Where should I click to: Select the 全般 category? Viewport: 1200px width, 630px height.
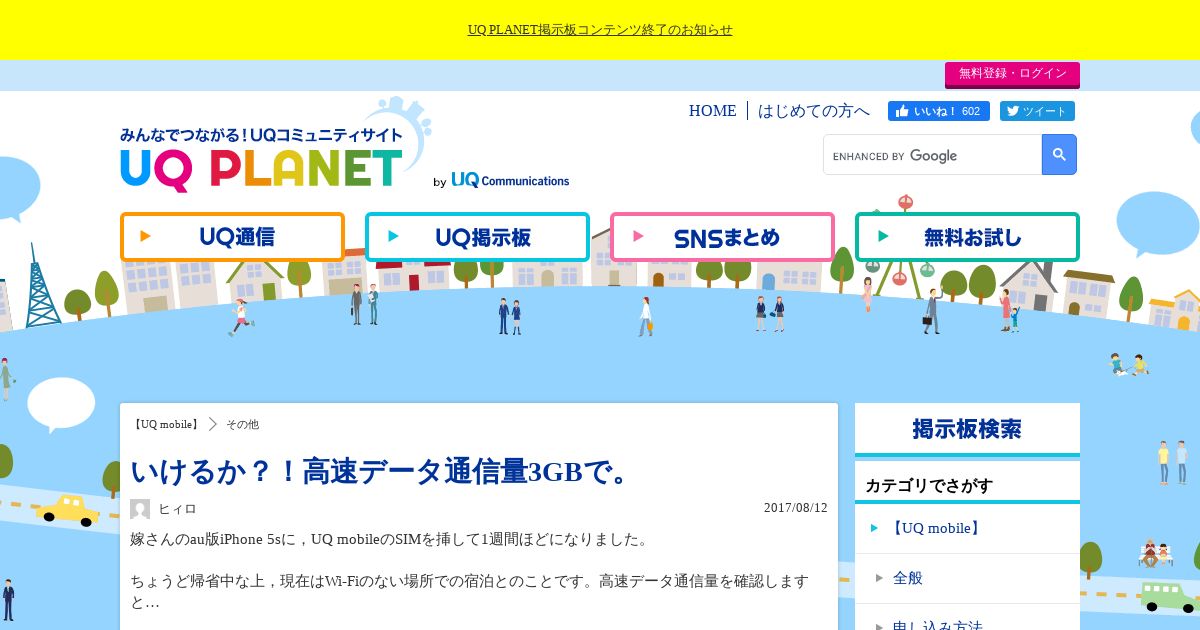click(x=967, y=578)
